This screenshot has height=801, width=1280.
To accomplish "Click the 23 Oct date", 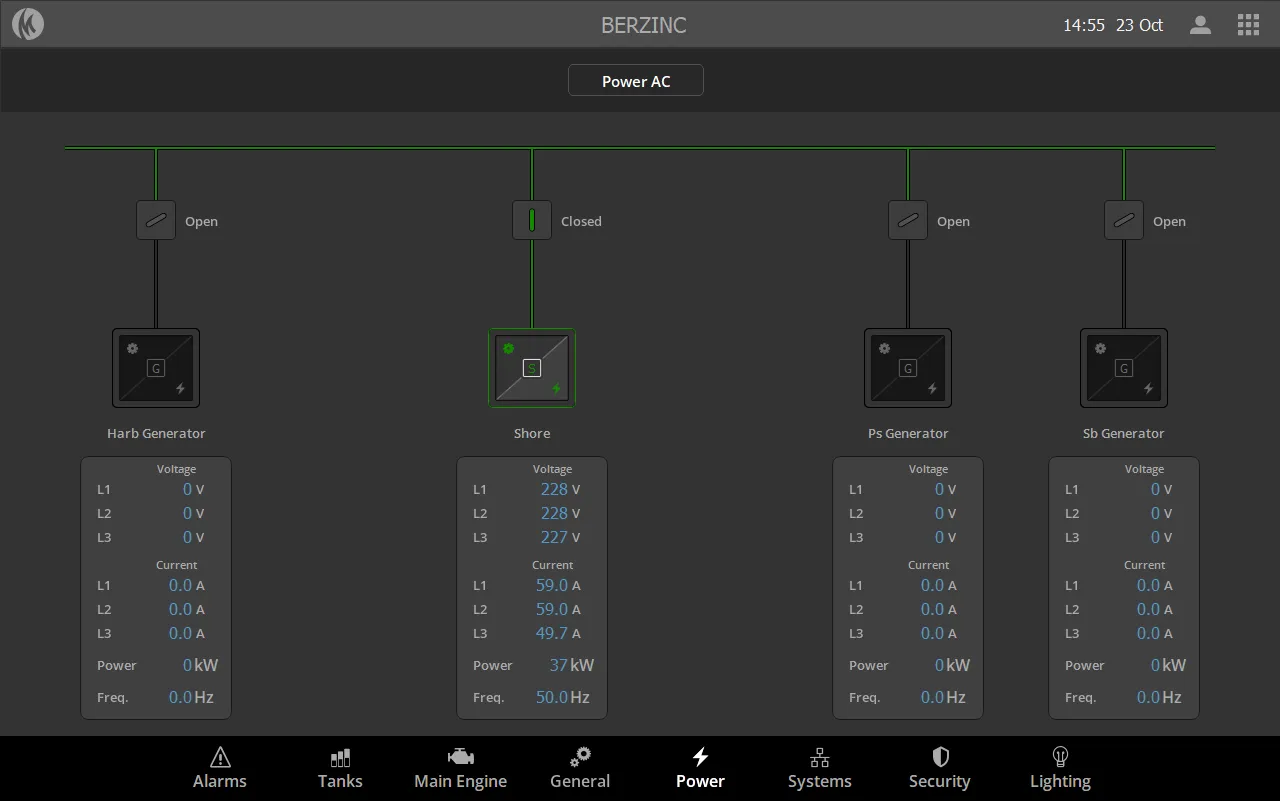I will 1139,25.
